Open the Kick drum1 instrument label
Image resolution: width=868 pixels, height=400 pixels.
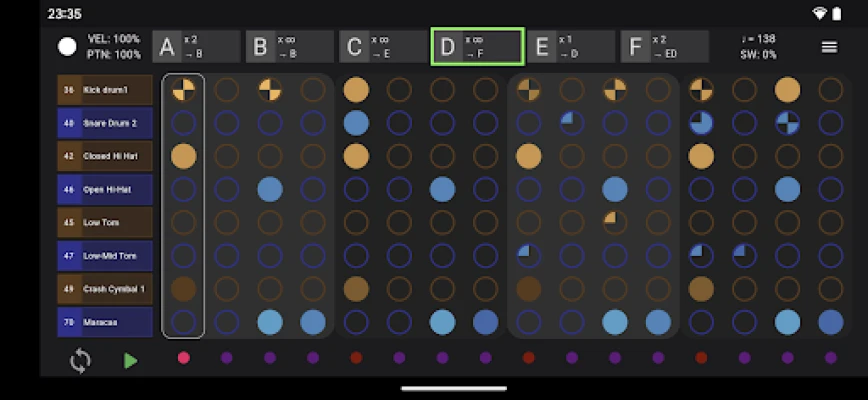(x=105, y=90)
